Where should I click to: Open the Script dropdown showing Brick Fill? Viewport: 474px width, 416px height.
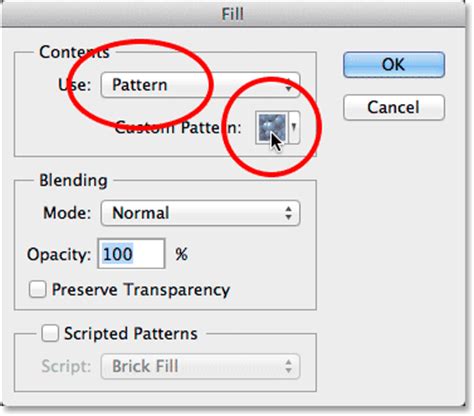[x=200, y=367]
